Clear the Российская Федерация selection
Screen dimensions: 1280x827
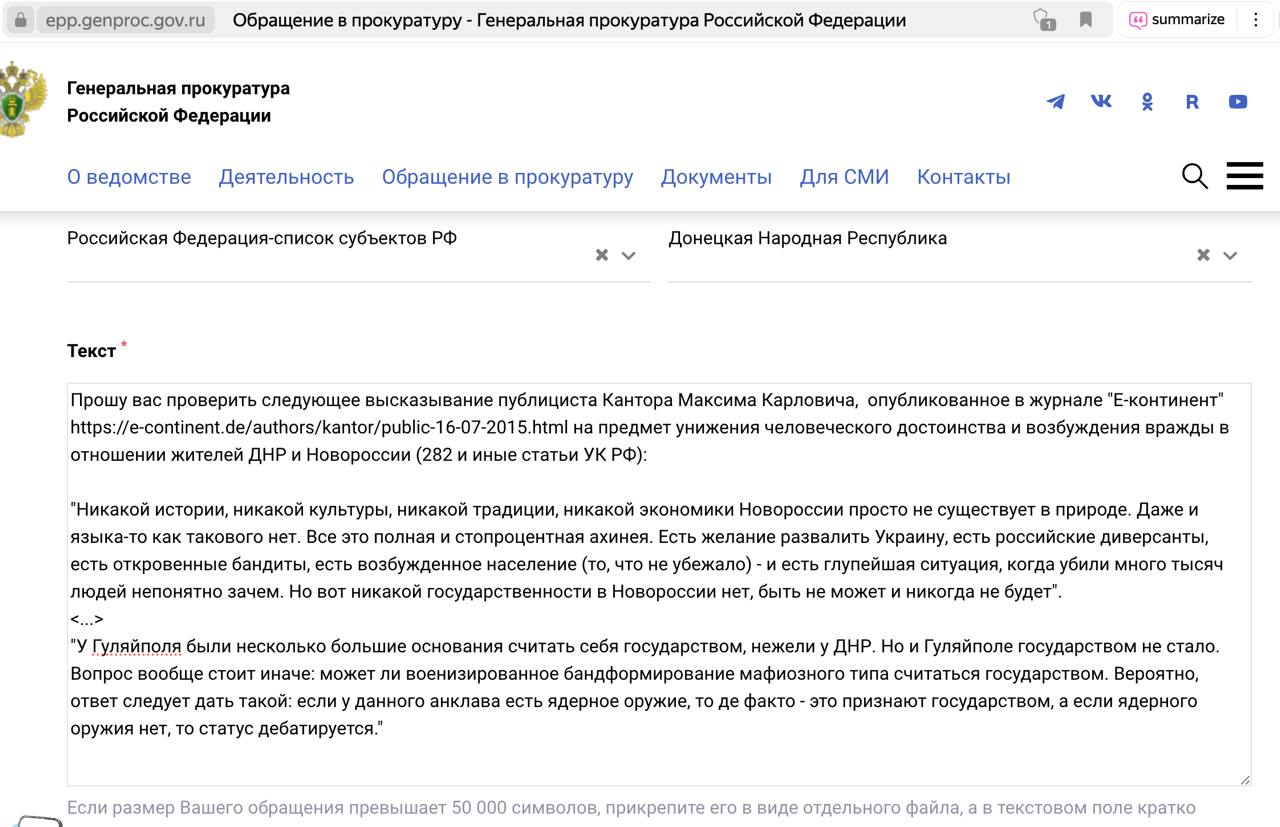click(602, 256)
